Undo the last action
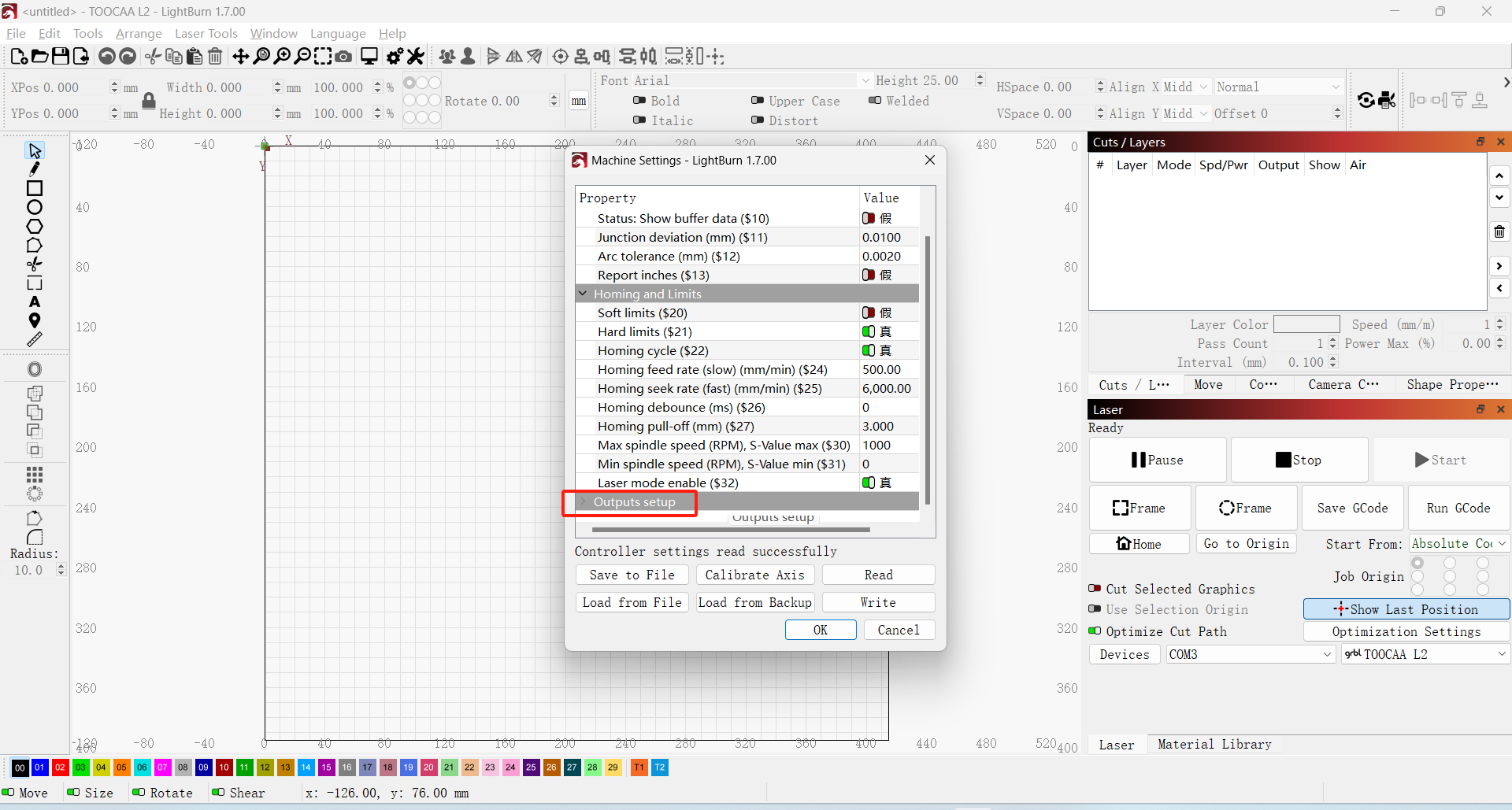The image size is (1512, 810). 107,56
